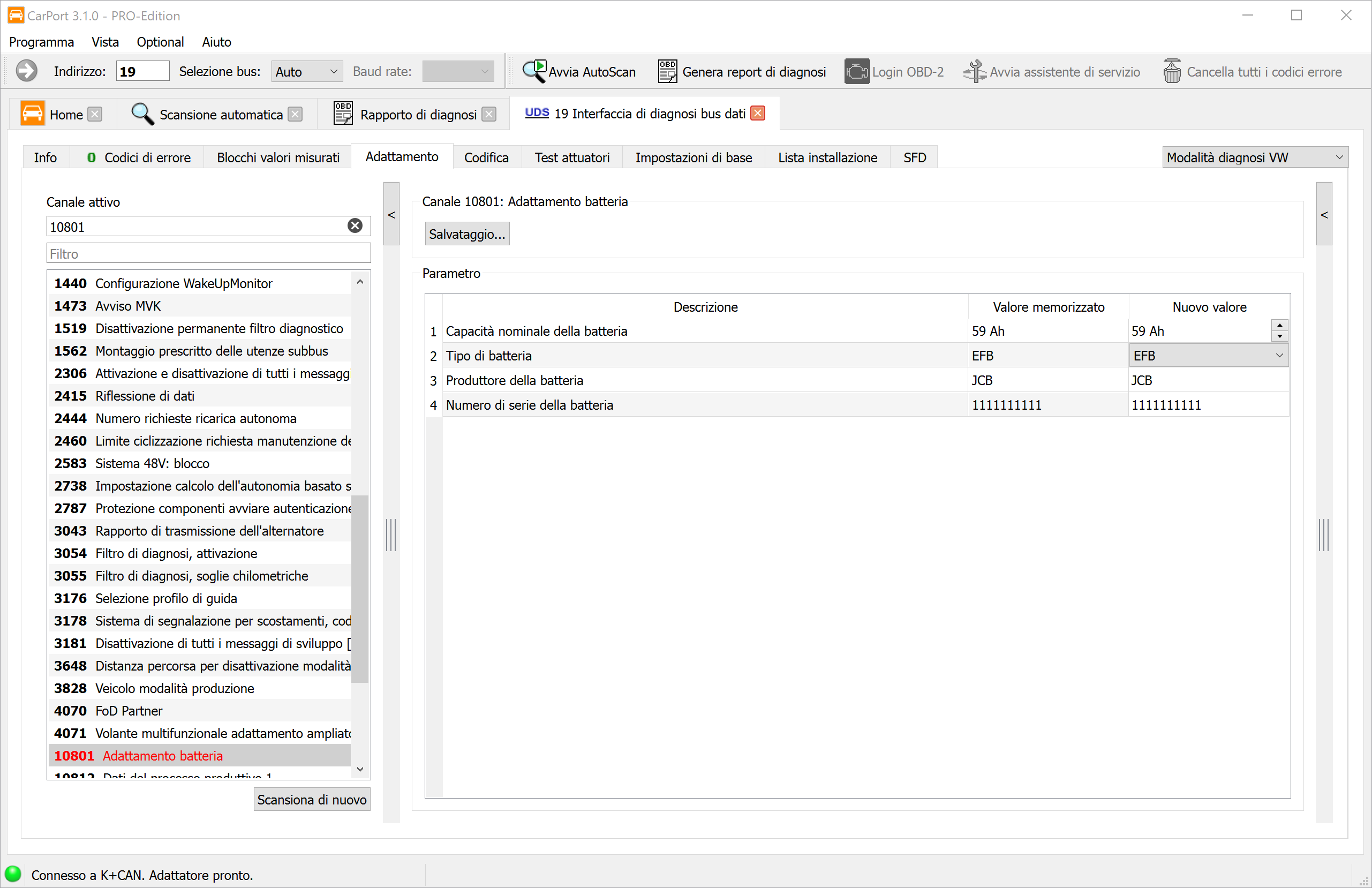Close the Rapporto di diagnosi tab
The width and height of the screenshot is (1372, 888).
pyautogui.click(x=489, y=114)
